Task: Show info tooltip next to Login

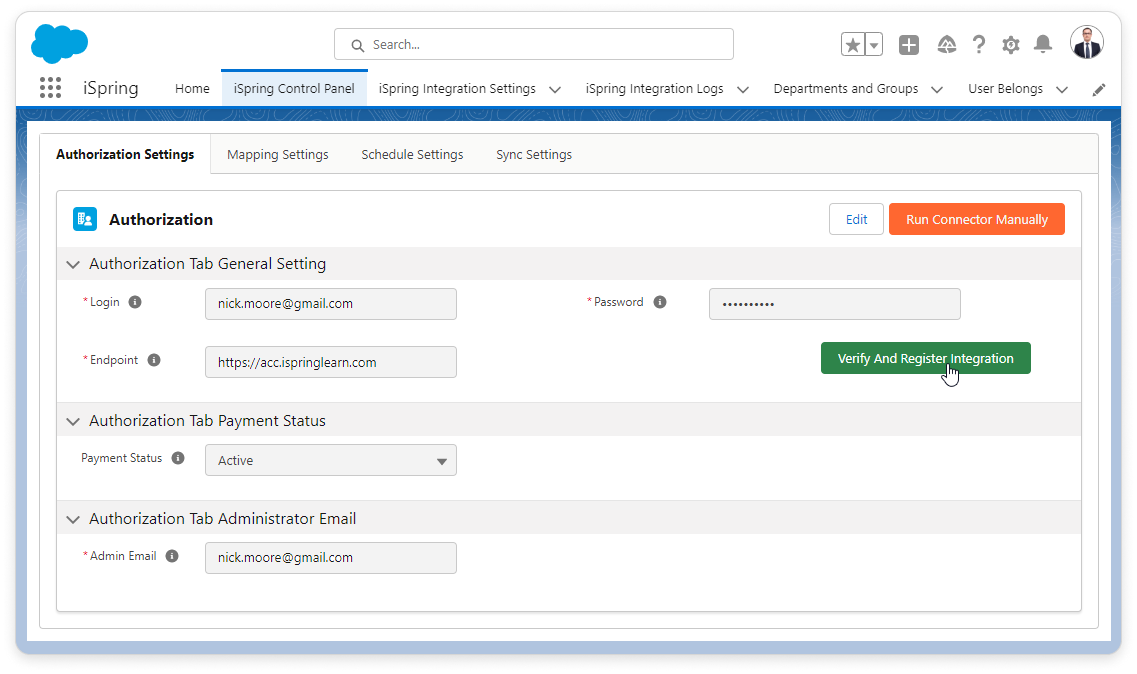Action: click(135, 302)
